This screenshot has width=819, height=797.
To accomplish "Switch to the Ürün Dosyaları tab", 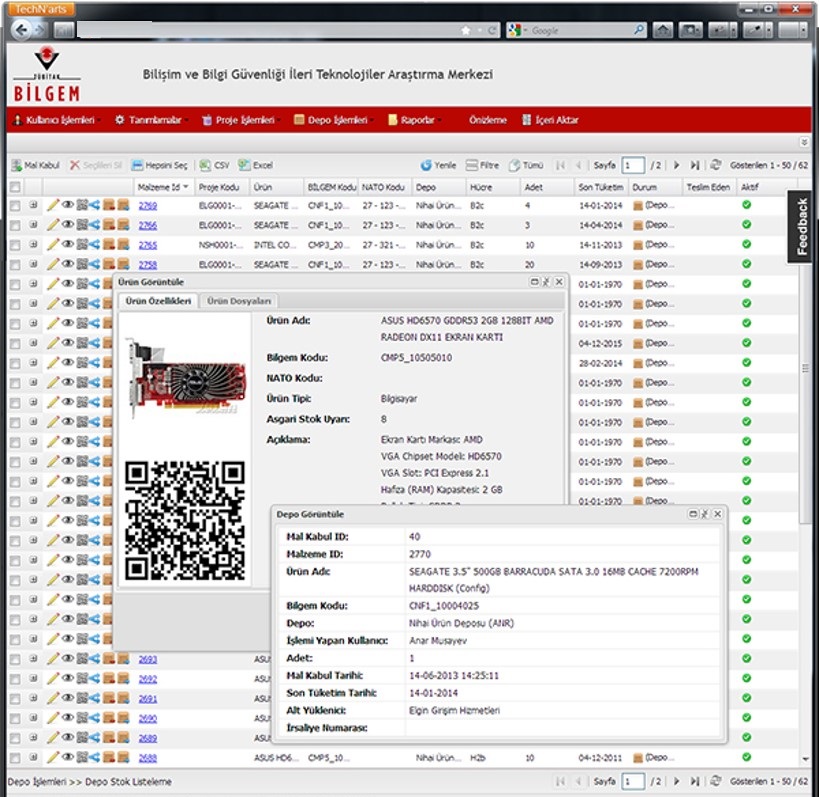I will pyautogui.click(x=239, y=301).
